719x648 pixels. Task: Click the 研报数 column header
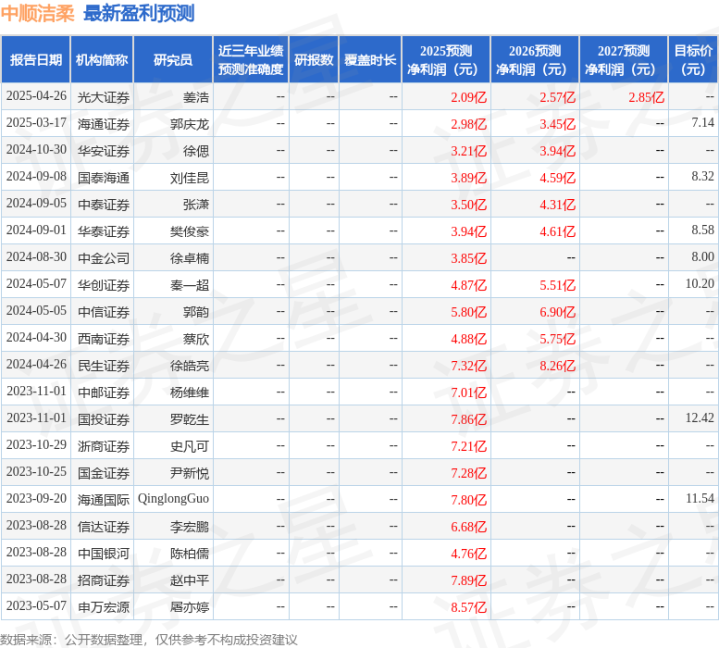(314, 60)
